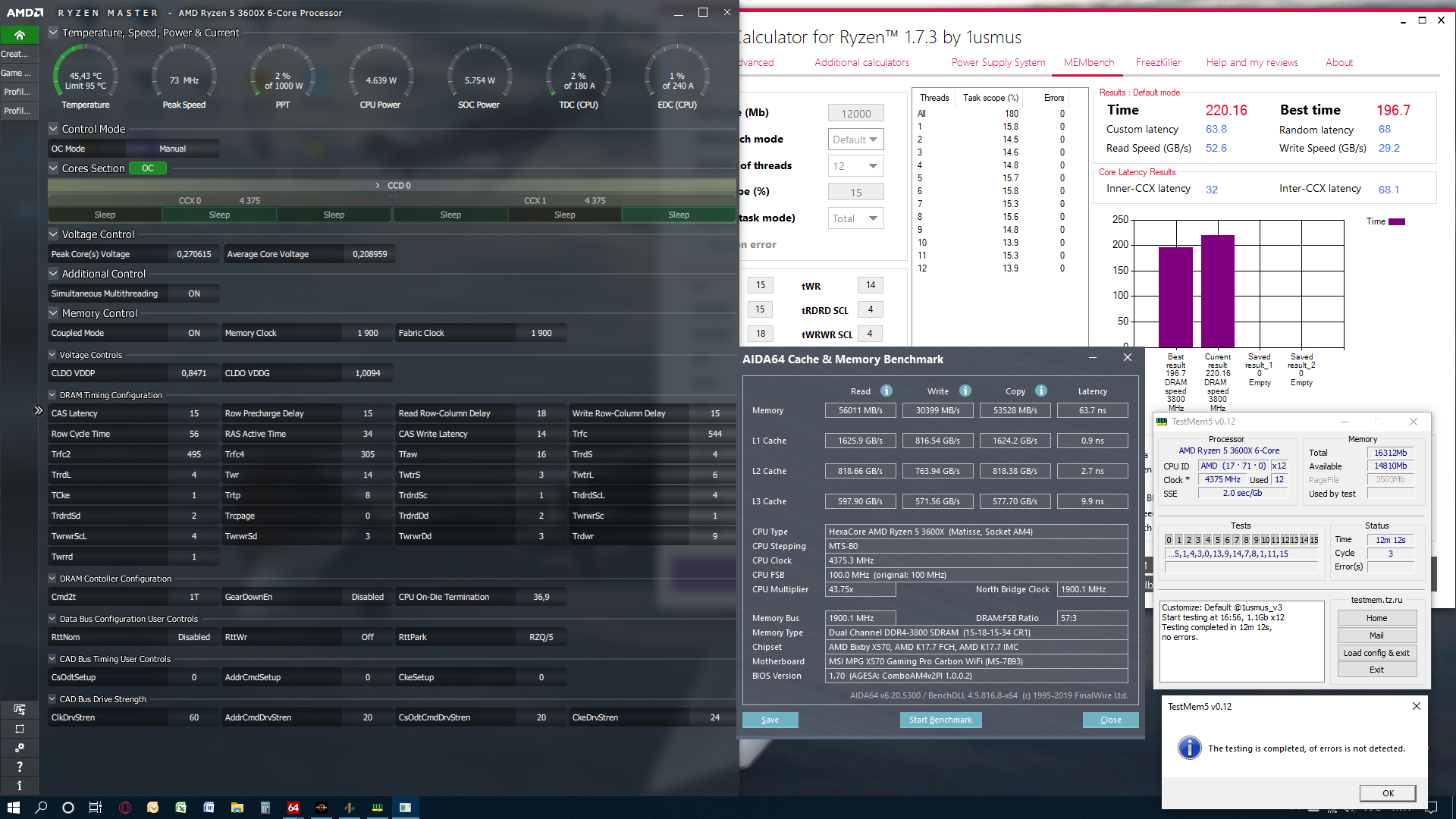The width and height of the screenshot is (1456, 819).
Task: Click the Ryzen Master home icon
Action: coord(20,35)
